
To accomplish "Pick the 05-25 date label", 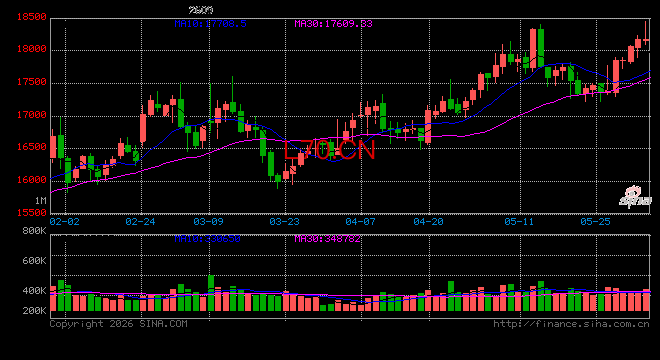I will pos(595,221).
